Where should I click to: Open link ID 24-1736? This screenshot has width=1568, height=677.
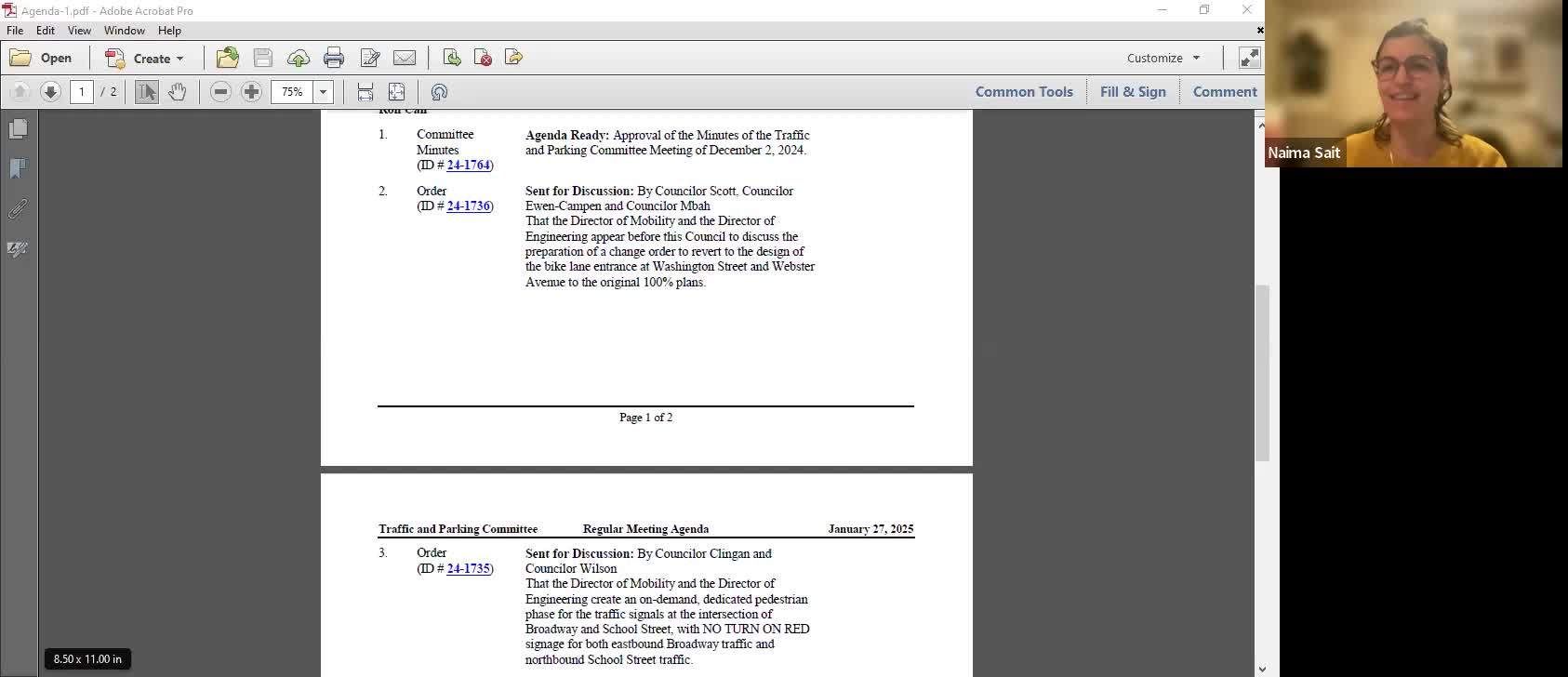tap(468, 206)
